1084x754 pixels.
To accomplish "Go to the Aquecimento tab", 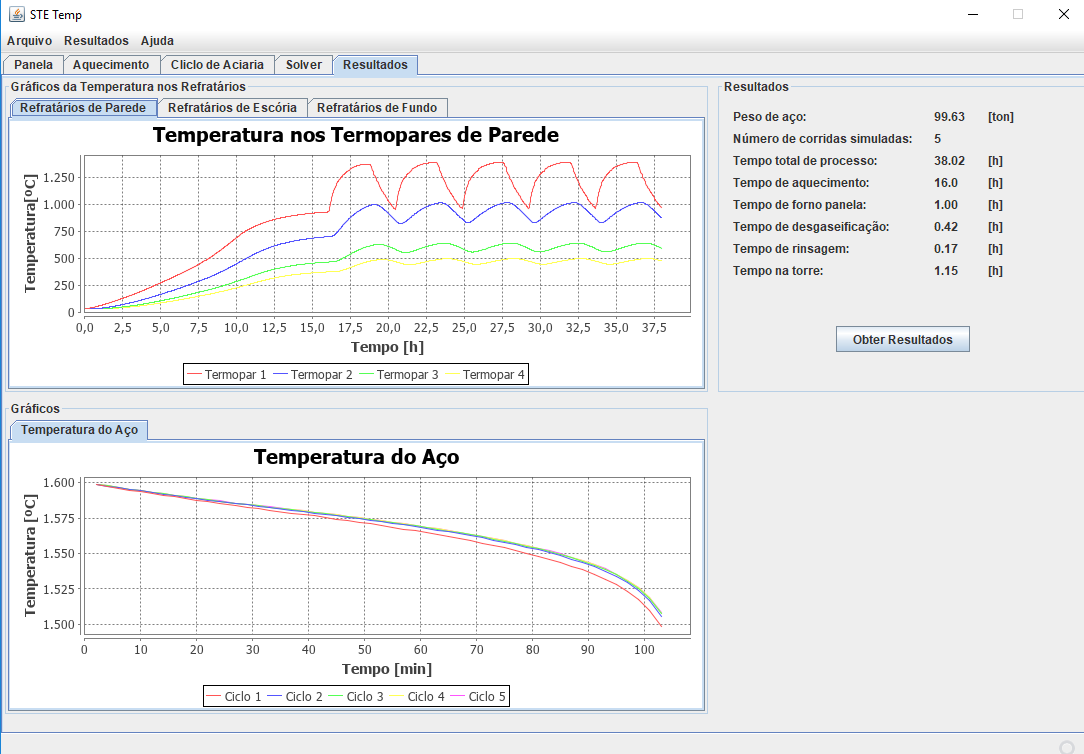I will (111, 65).
